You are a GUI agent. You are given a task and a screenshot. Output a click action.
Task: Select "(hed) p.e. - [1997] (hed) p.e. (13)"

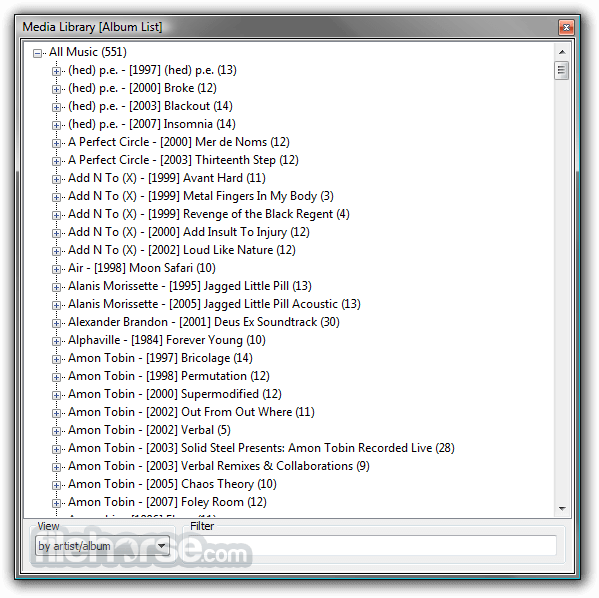point(152,70)
